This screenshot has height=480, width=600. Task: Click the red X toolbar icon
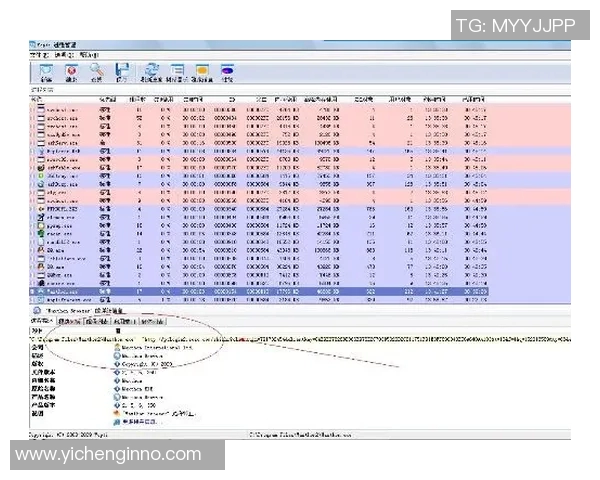click(x=71, y=70)
